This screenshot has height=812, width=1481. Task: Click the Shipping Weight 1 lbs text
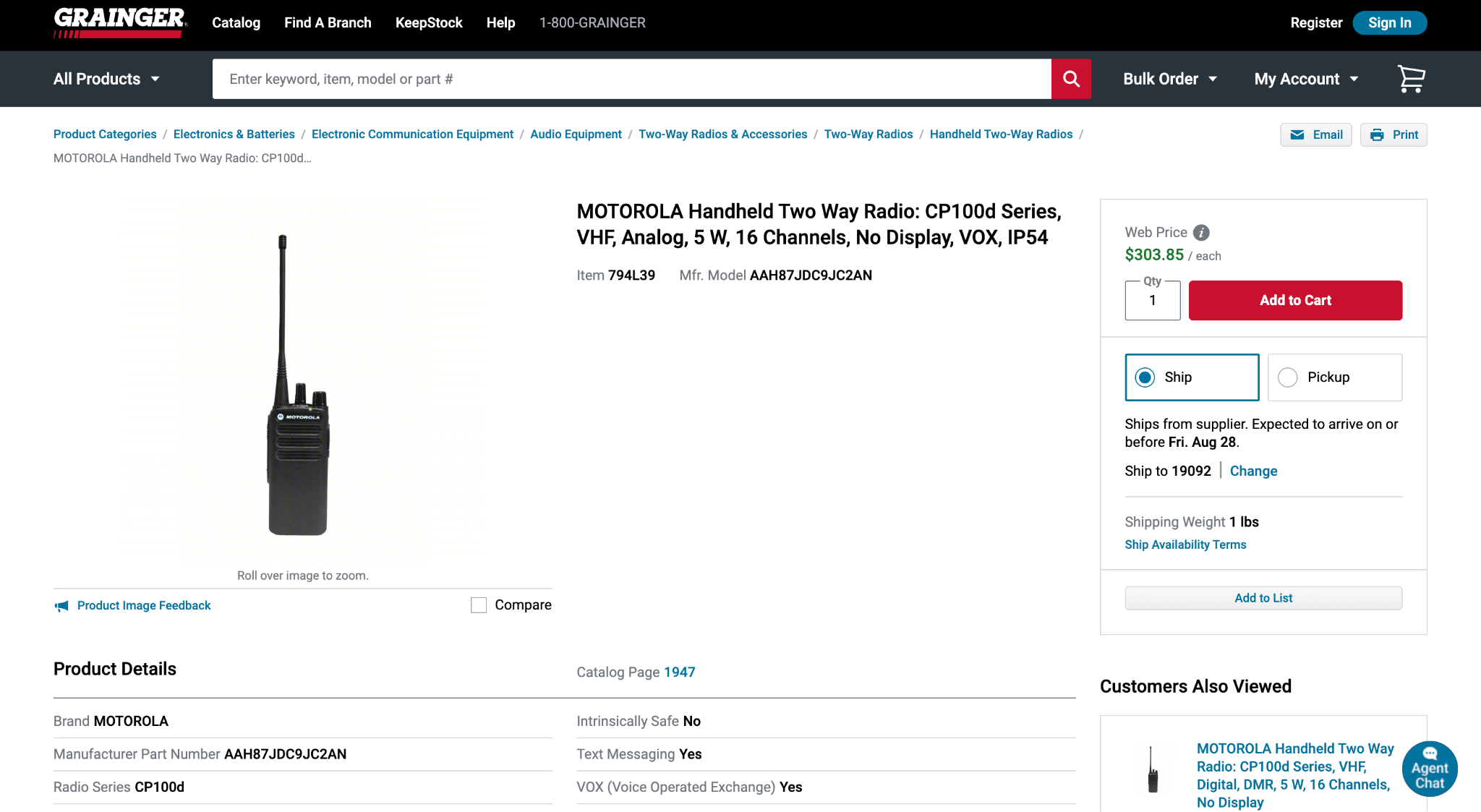(x=1192, y=521)
